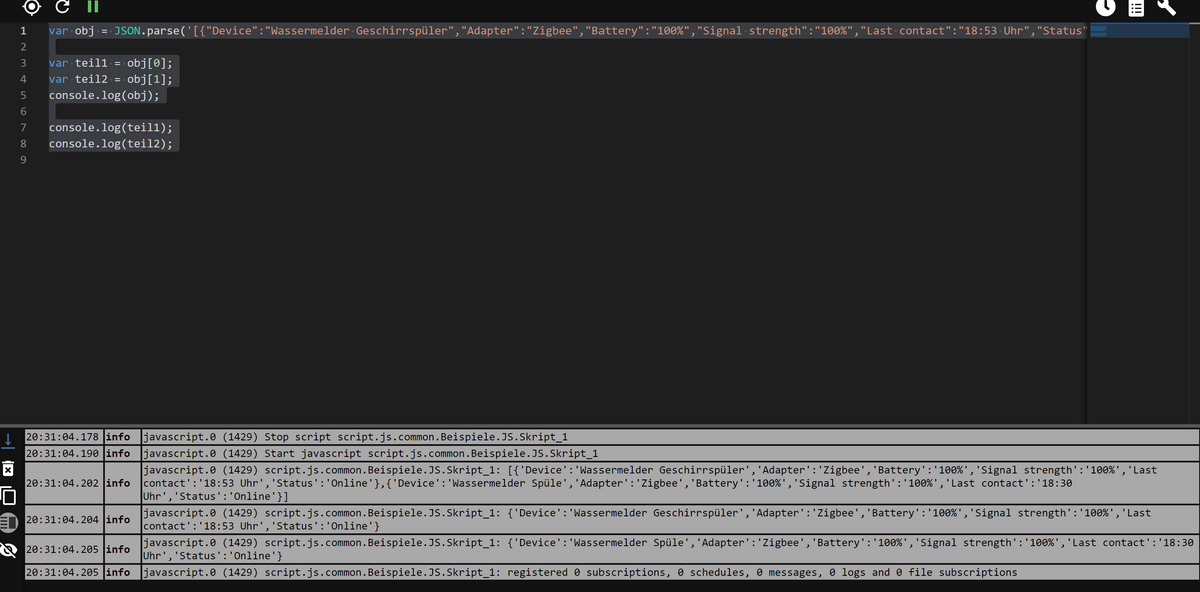Click the log row showing the full array output
This screenshot has height=592, width=1200.
click(x=670, y=483)
